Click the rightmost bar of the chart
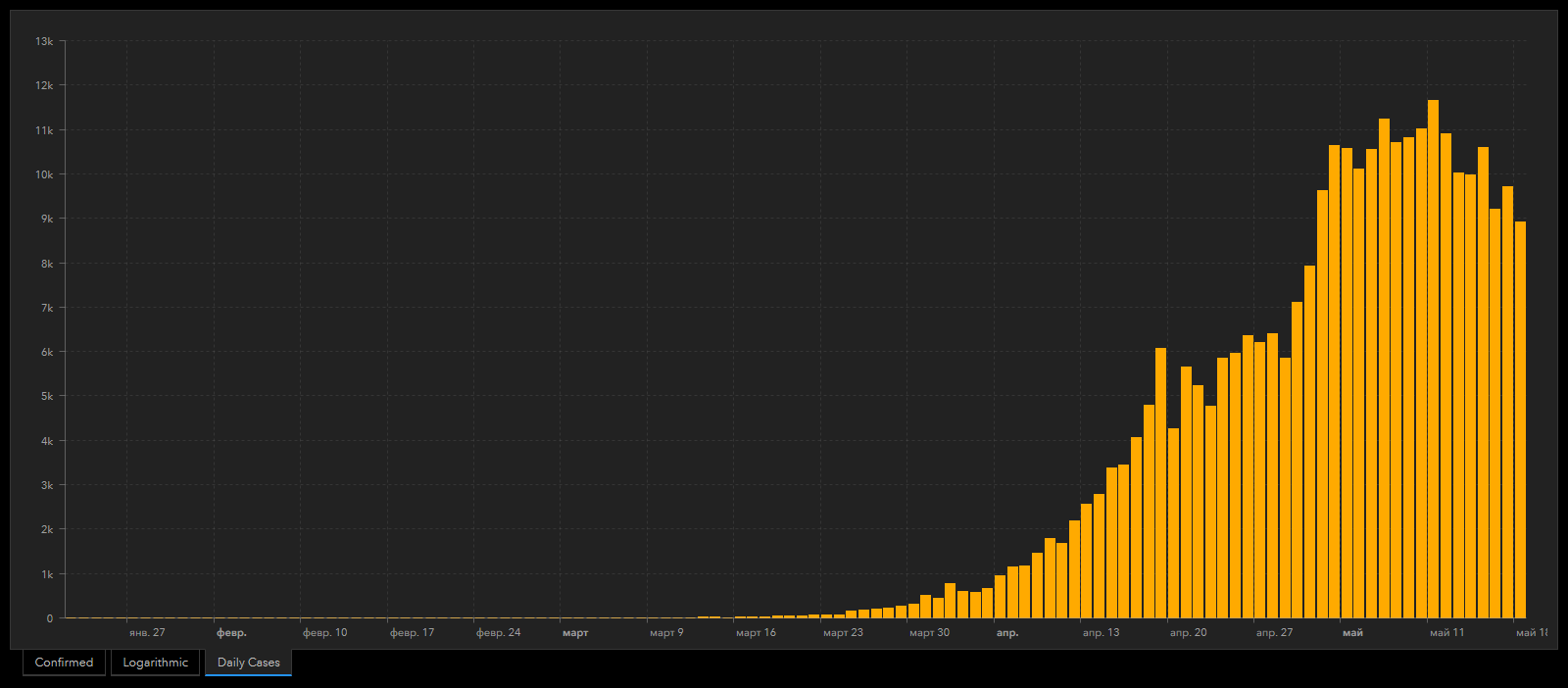Screen dimensions: 1568x688 pyautogui.click(x=1520, y=419)
